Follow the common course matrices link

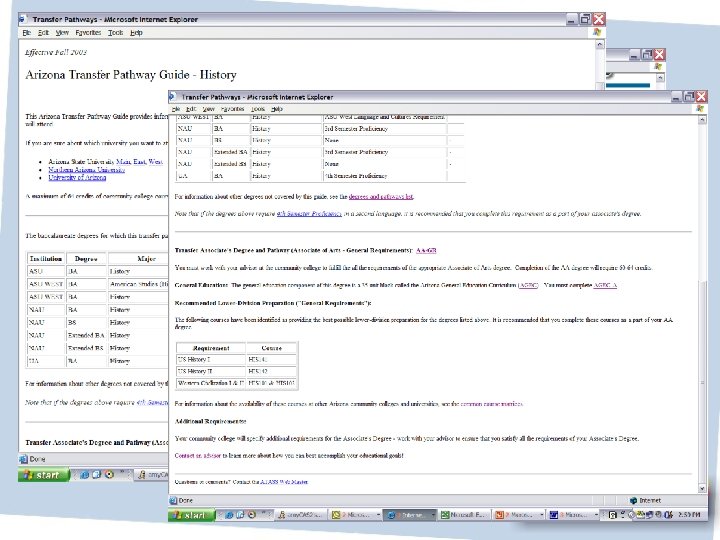click(491, 404)
